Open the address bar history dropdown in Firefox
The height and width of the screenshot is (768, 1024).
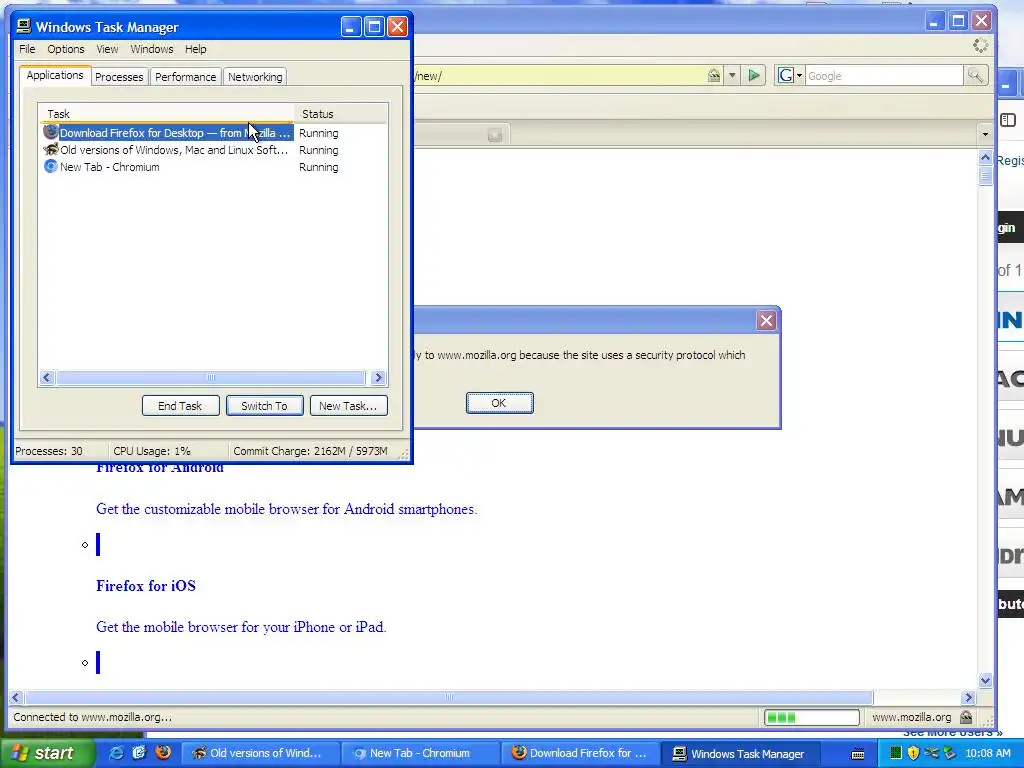point(732,76)
